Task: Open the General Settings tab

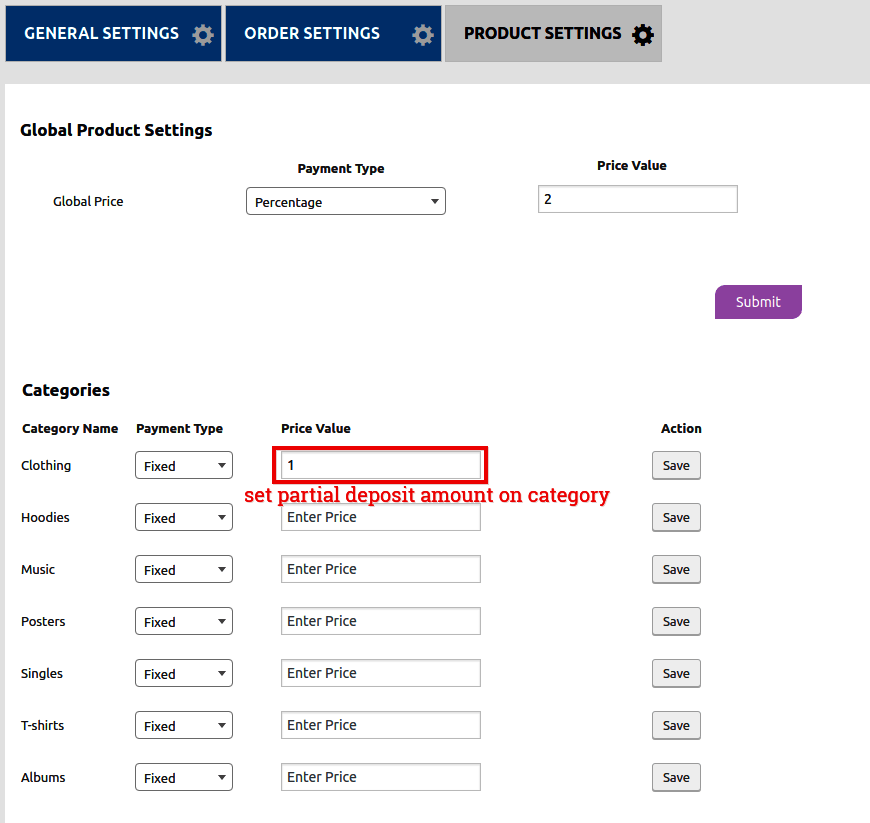Action: coord(101,33)
